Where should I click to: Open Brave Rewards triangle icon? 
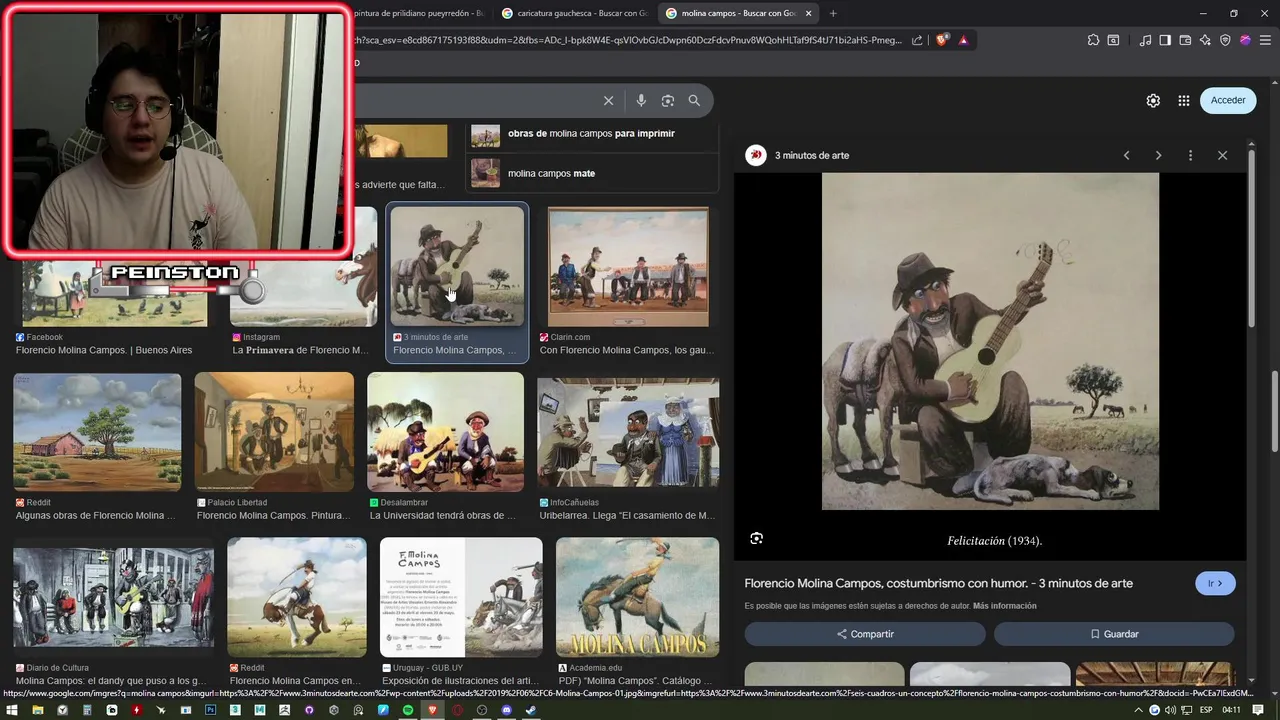(963, 40)
